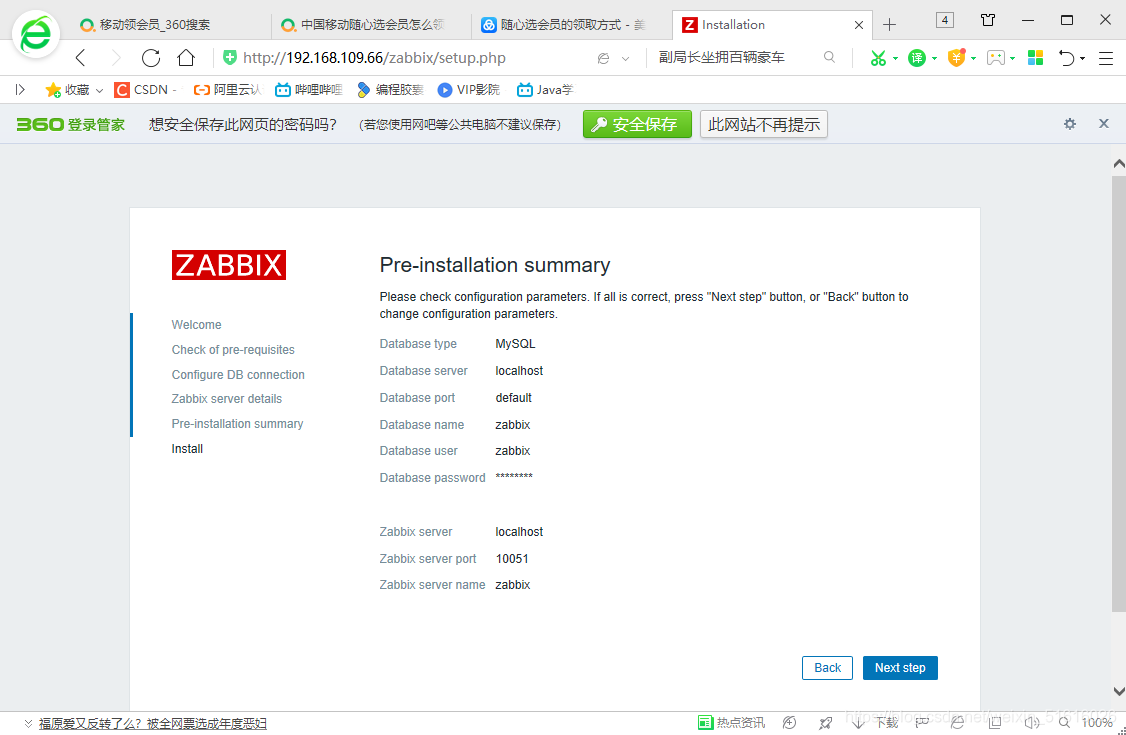Click the rocket accelerator icon in status bar
This screenshot has width=1126, height=735.
[x=826, y=723]
